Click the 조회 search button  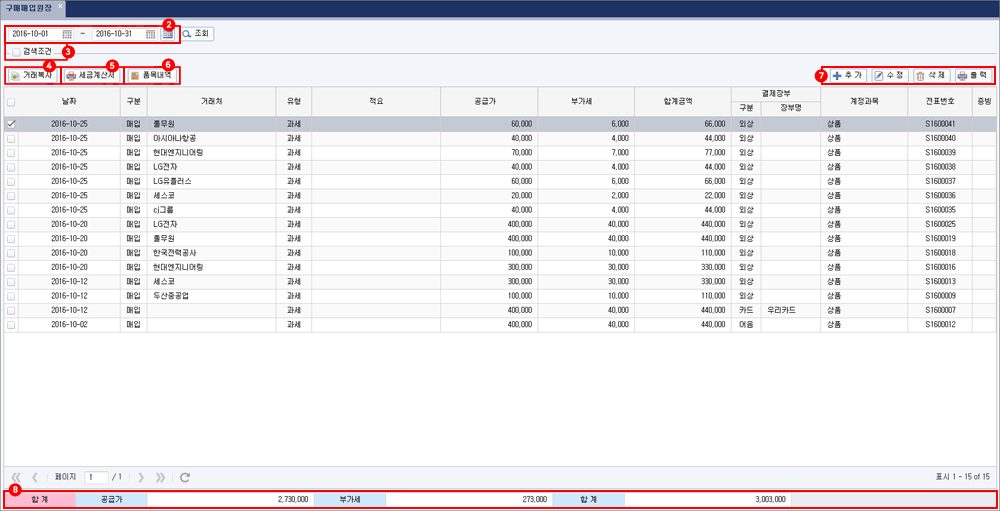tap(198, 34)
